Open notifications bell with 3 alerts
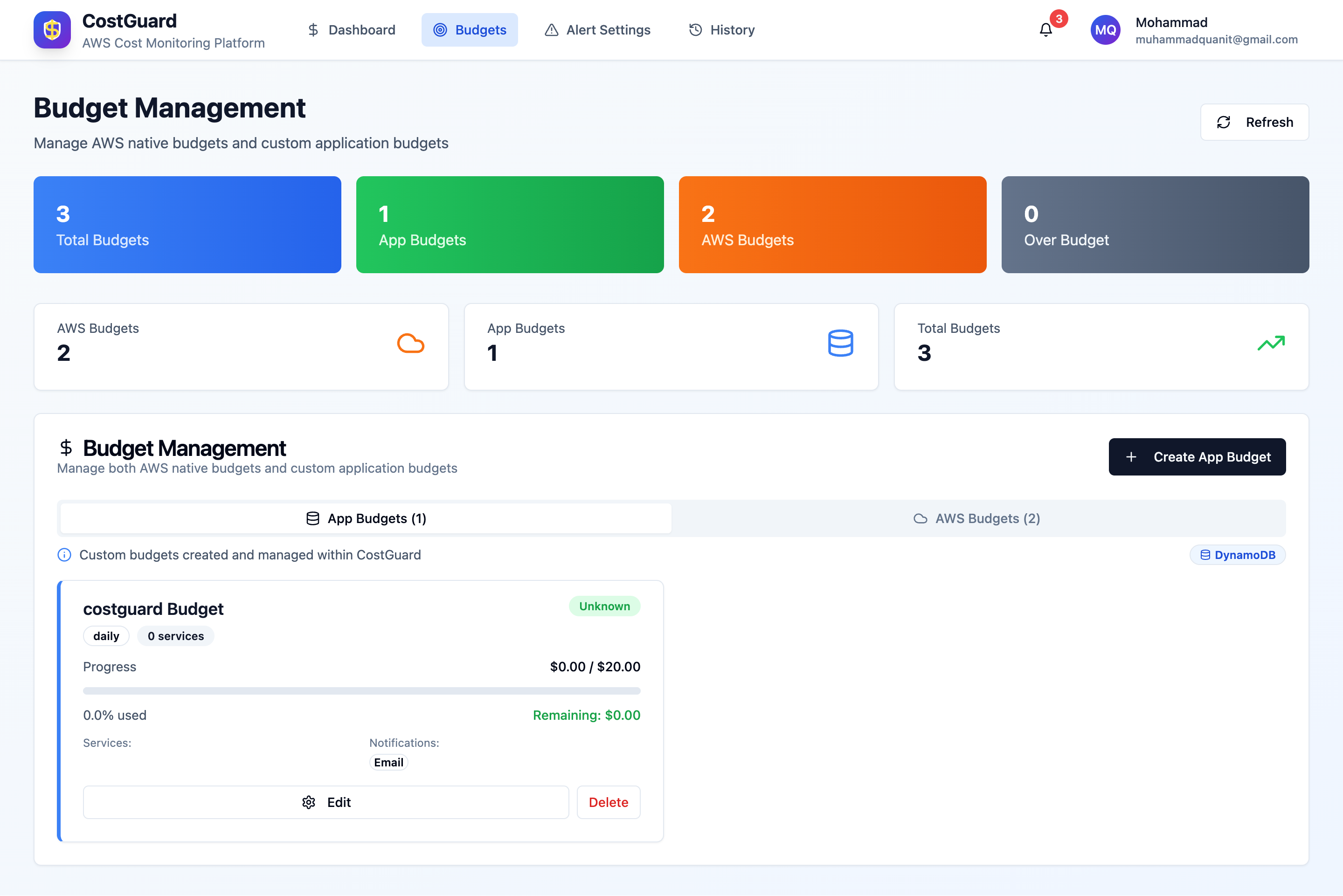The width and height of the screenshot is (1343, 896). pyautogui.click(x=1045, y=30)
